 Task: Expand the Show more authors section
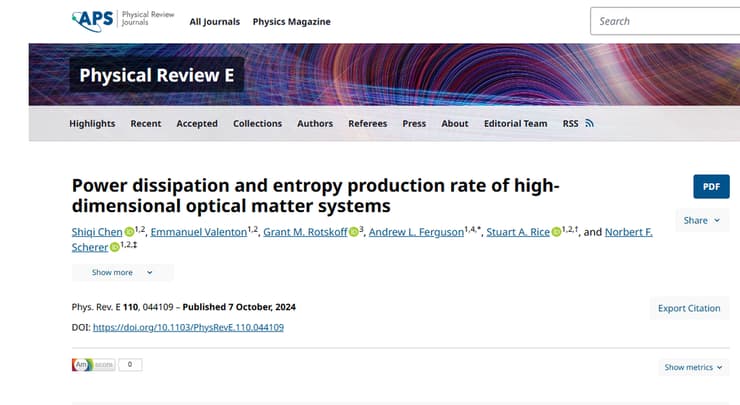pyautogui.click(x=122, y=272)
